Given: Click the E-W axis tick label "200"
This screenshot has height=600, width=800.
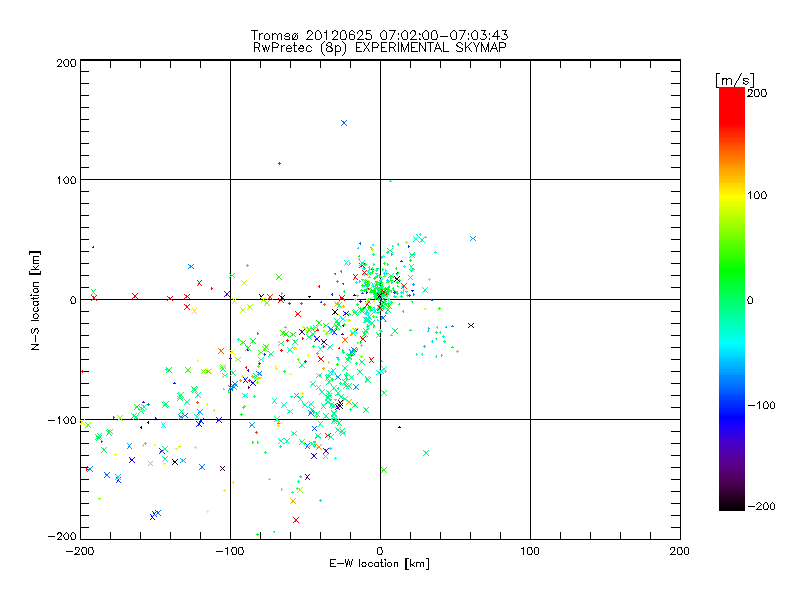Looking at the screenshot, I should [x=680, y=551].
